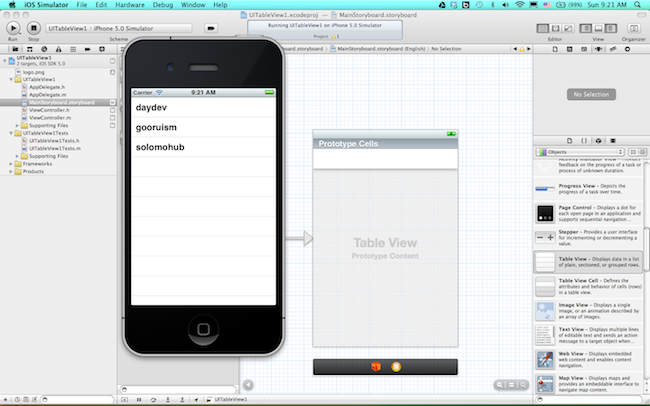Show the Debug navigator
Screen dimensions: 650x406
point(73,49)
